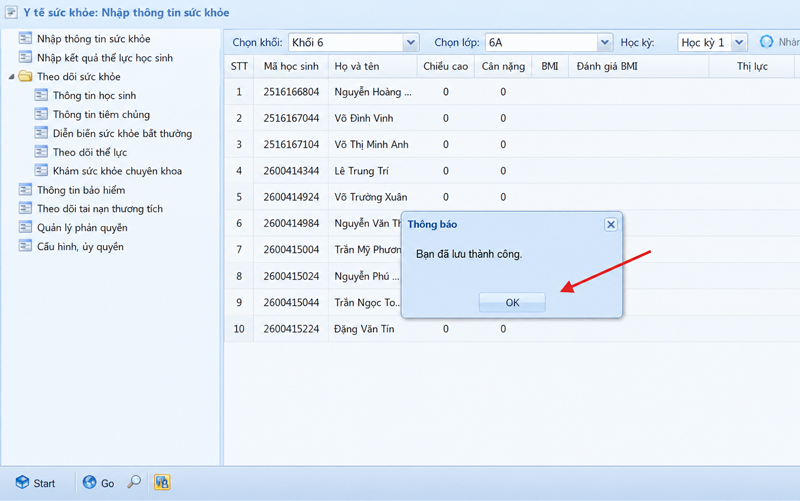Collapse the Theo dõi sức khỏe folder

(x=11, y=77)
